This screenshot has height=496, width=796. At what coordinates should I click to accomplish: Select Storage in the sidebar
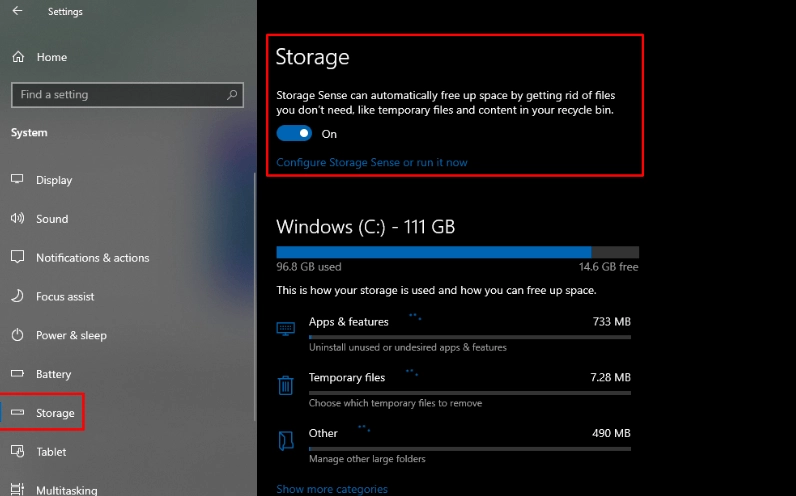pos(54,413)
